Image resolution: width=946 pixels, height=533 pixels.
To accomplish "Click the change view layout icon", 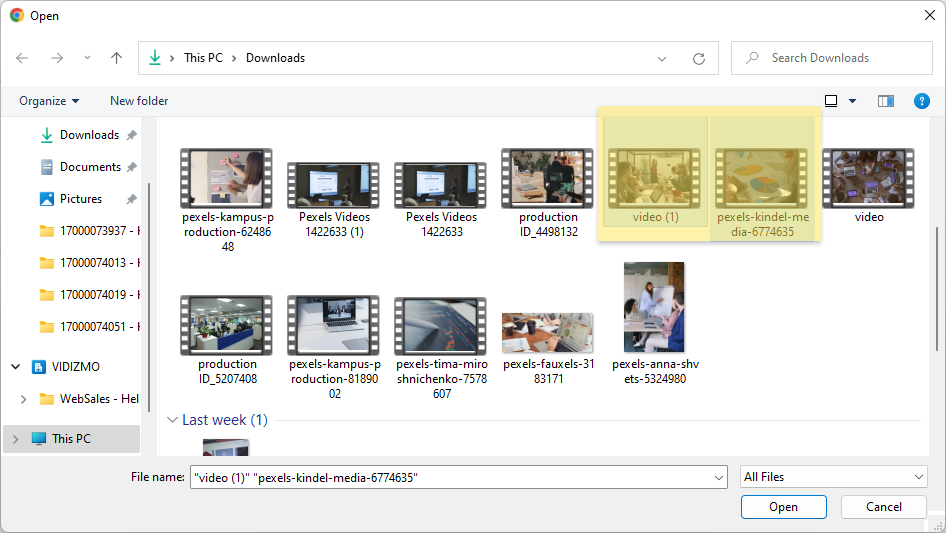I will [831, 101].
